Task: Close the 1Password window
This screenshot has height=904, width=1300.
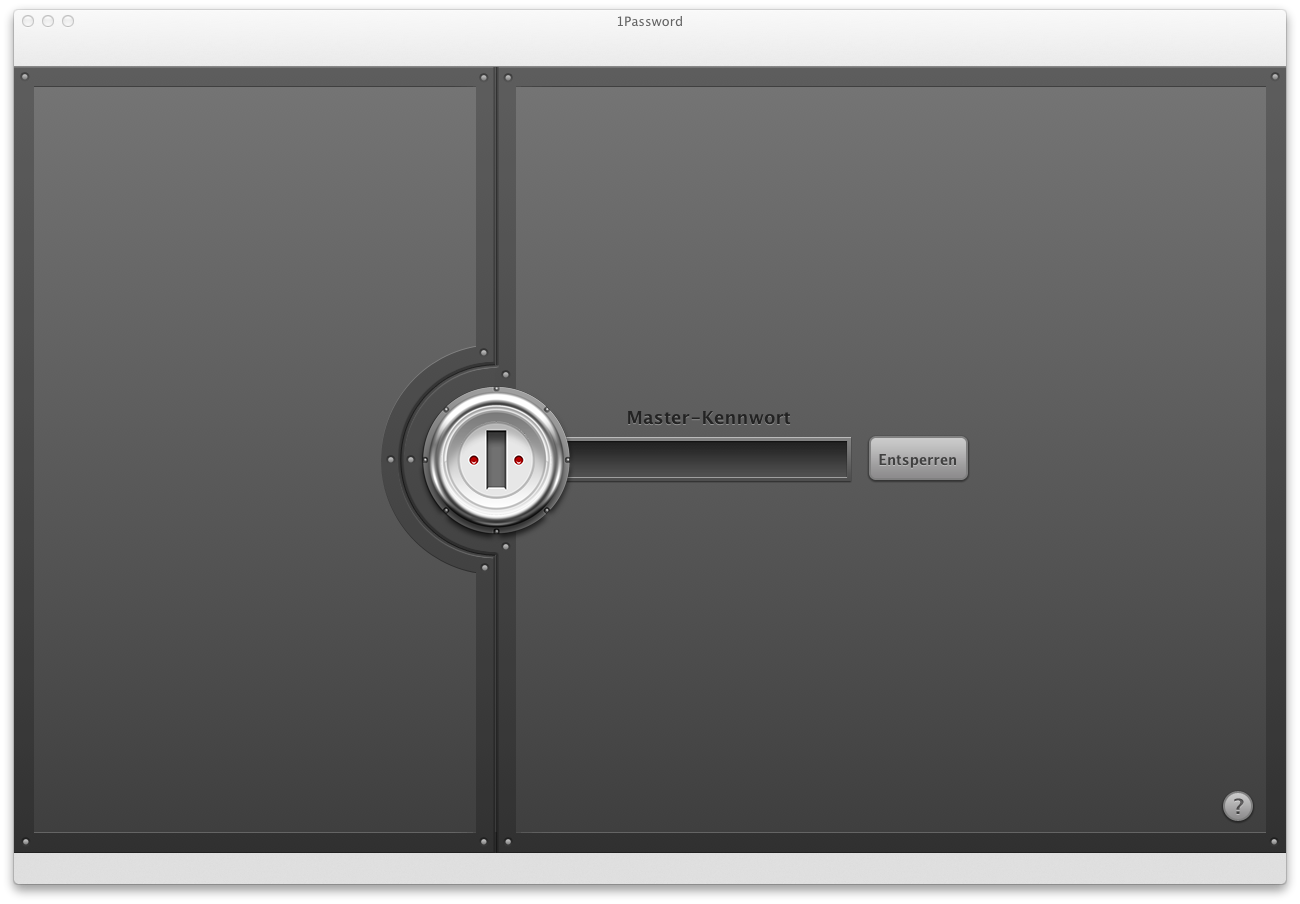Action: (28, 21)
